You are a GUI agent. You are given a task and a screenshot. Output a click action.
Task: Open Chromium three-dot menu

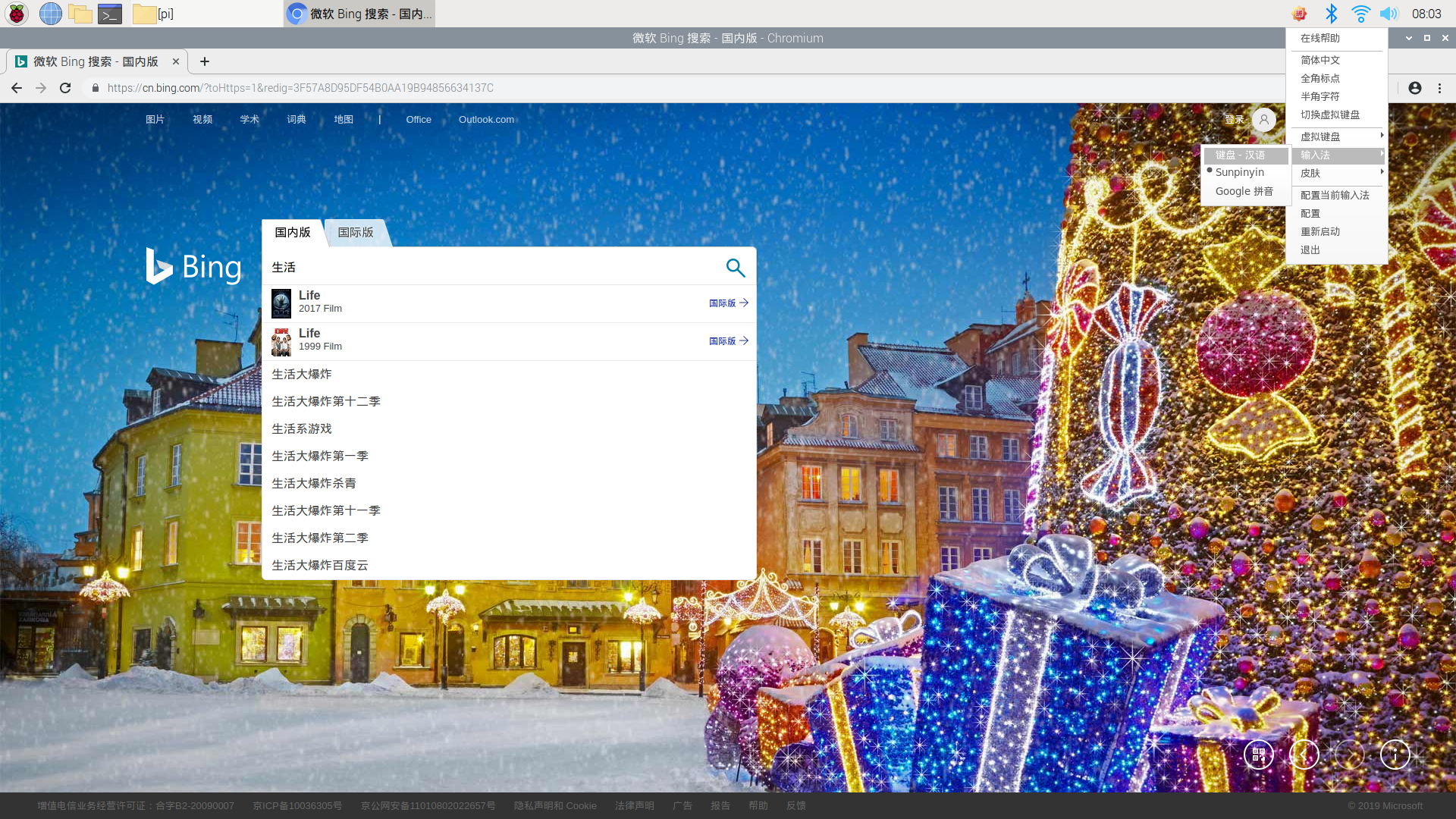click(x=1439, y=88)
